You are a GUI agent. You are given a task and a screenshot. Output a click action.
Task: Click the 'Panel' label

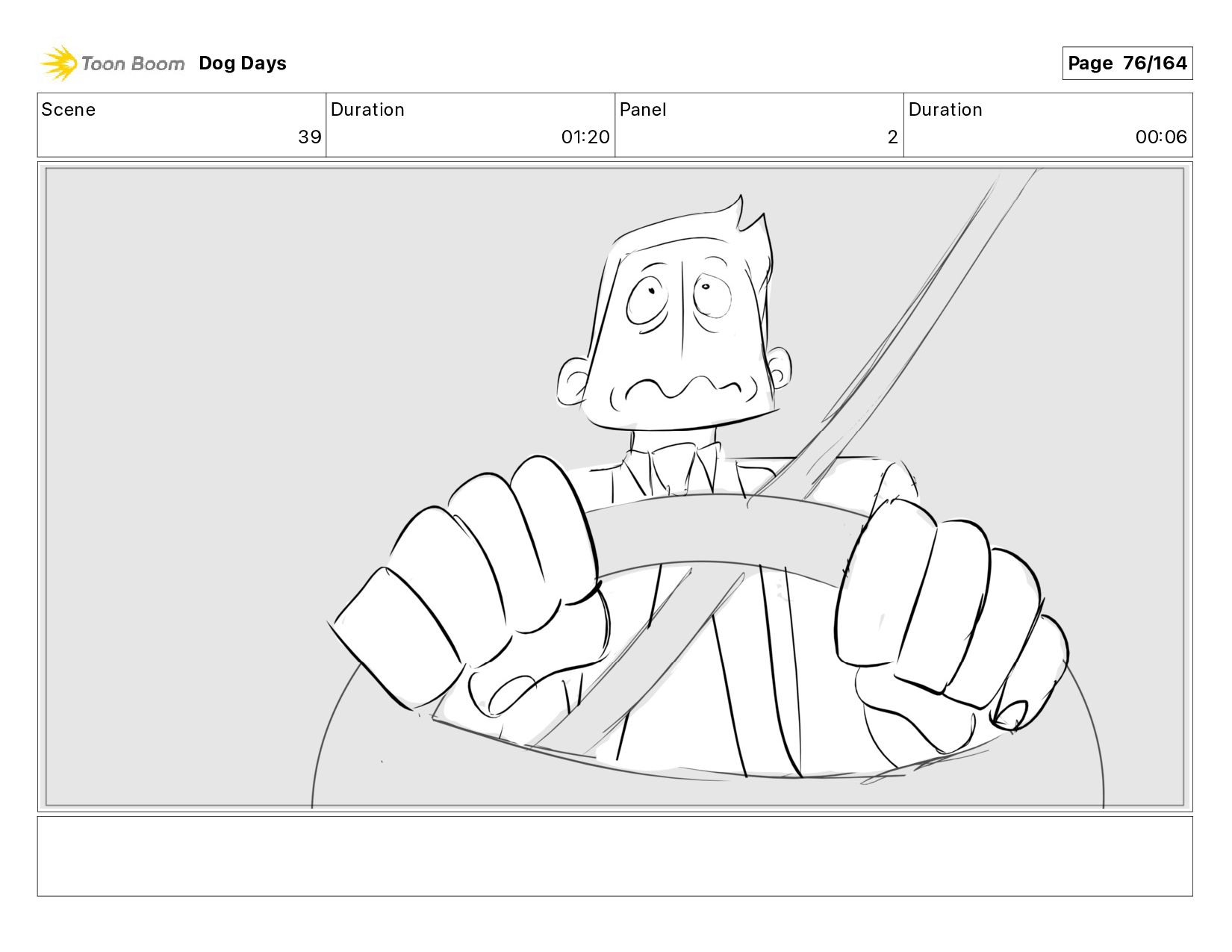tap(643, 110)
